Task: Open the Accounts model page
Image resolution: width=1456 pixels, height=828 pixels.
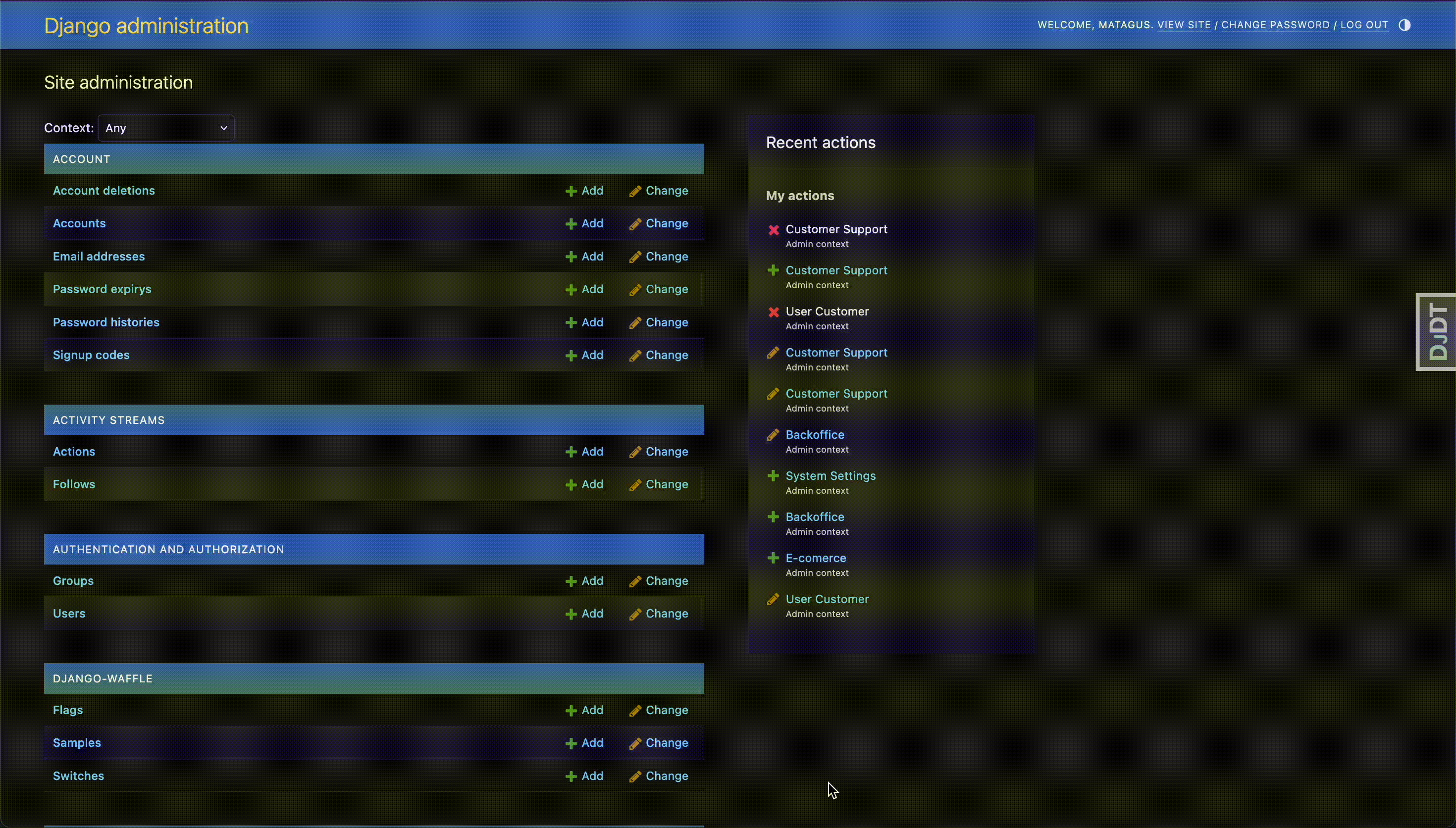Action: [x=79, y=223]
